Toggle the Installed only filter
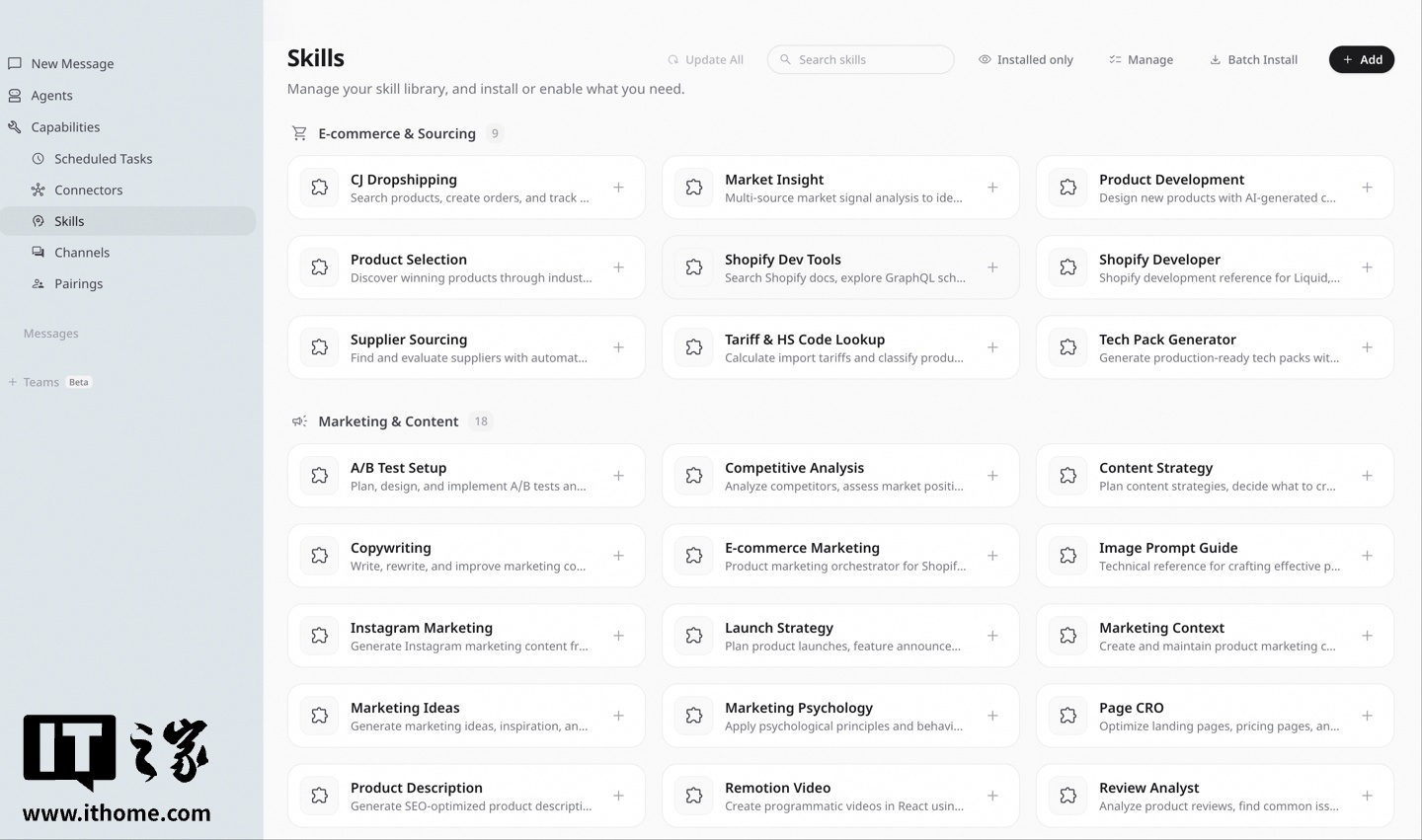This screenshot has height=840, width=1422. [x=1025, y=60]
